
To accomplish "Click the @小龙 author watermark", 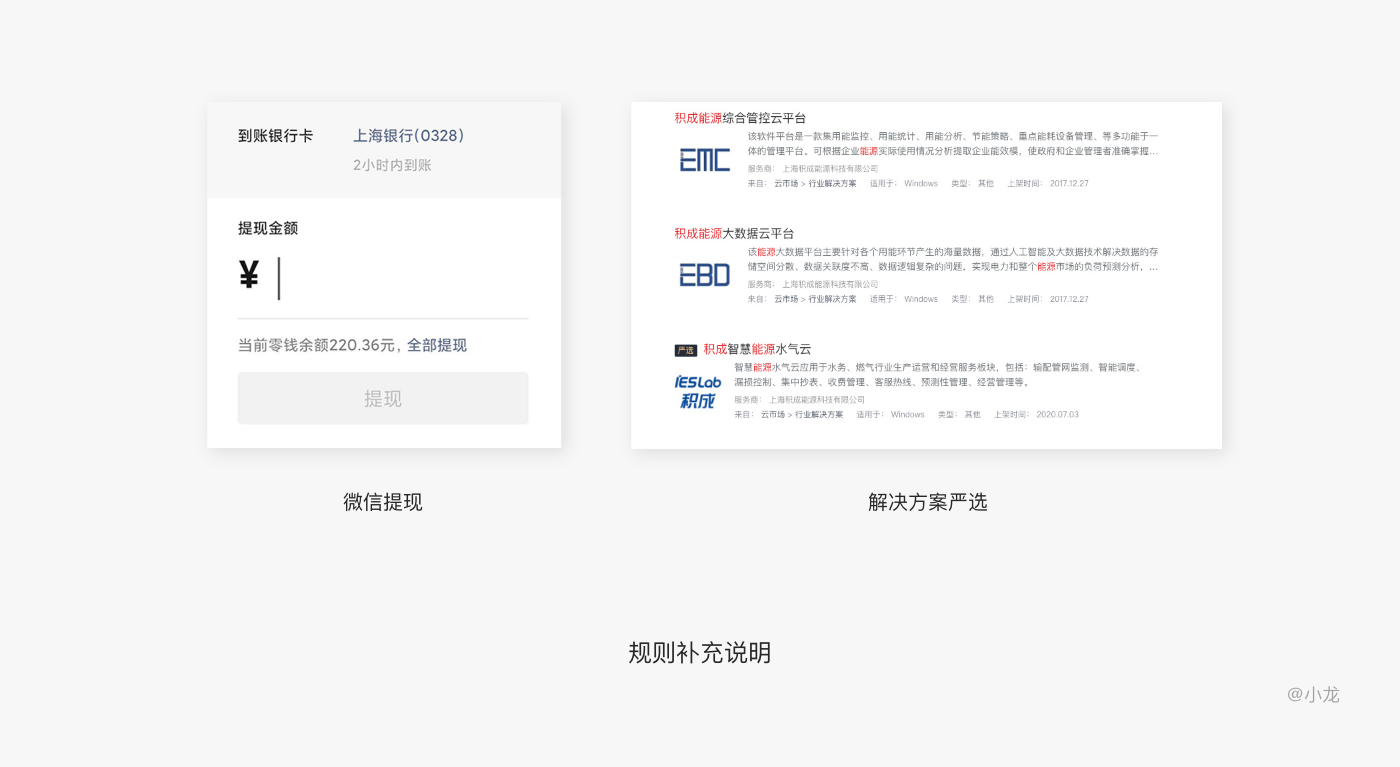I will coord(1312,694).
